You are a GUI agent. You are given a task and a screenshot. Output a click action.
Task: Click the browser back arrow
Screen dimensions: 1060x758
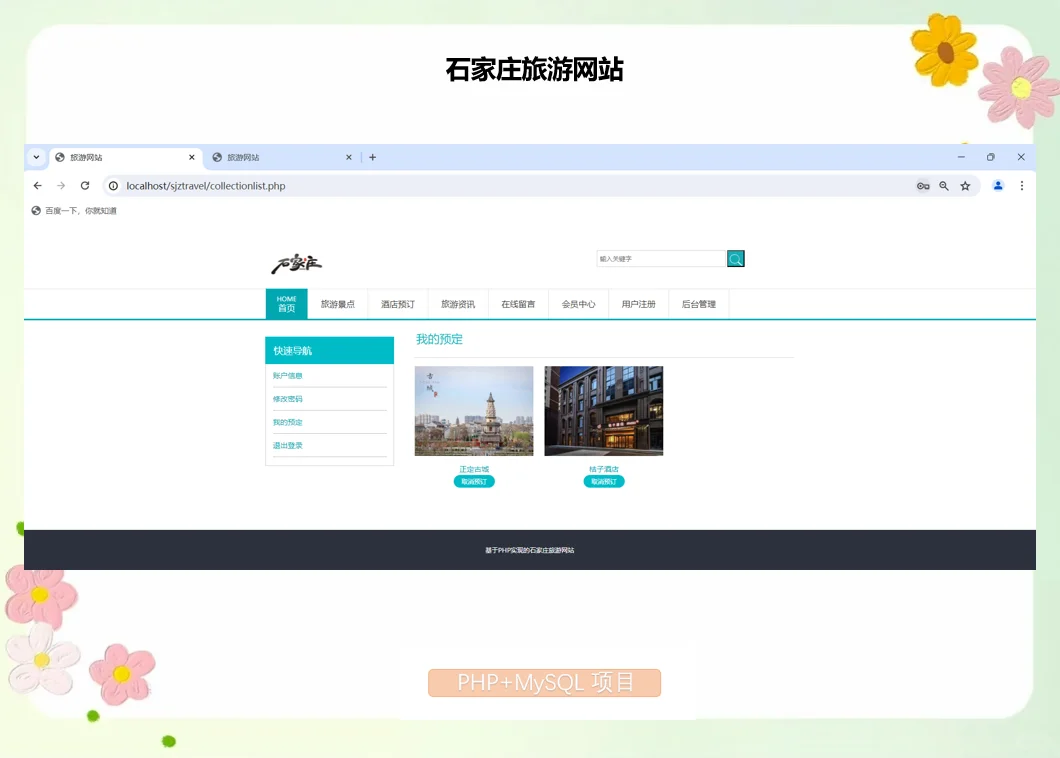[37, 185]
